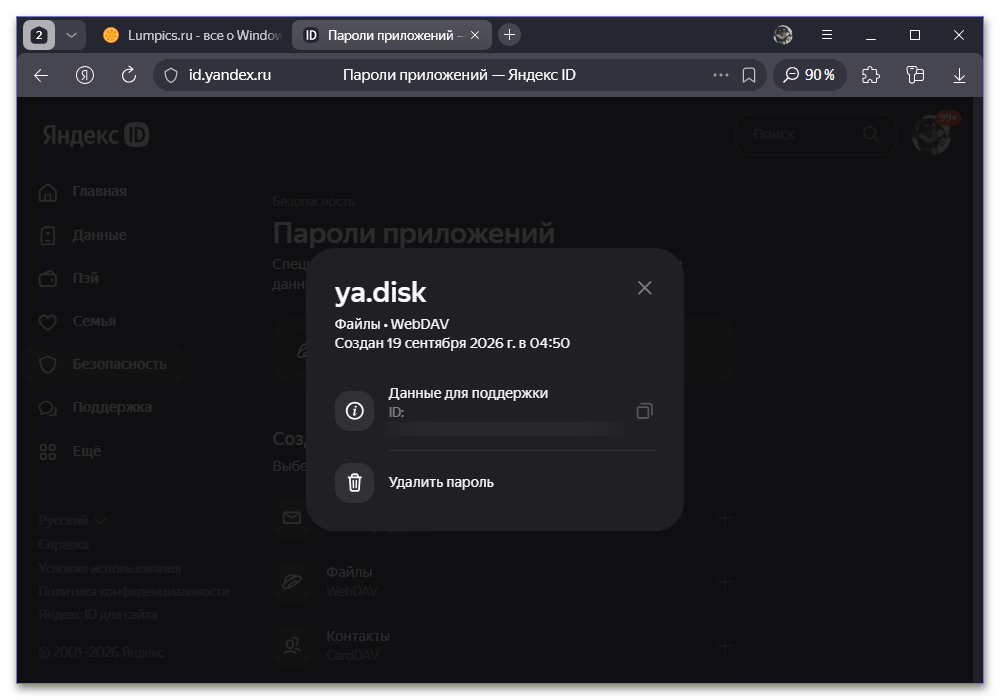Screen dimensions: 1000x700
Task: Select the Контакты CardDAV row
Action: (x=503, y=646)
